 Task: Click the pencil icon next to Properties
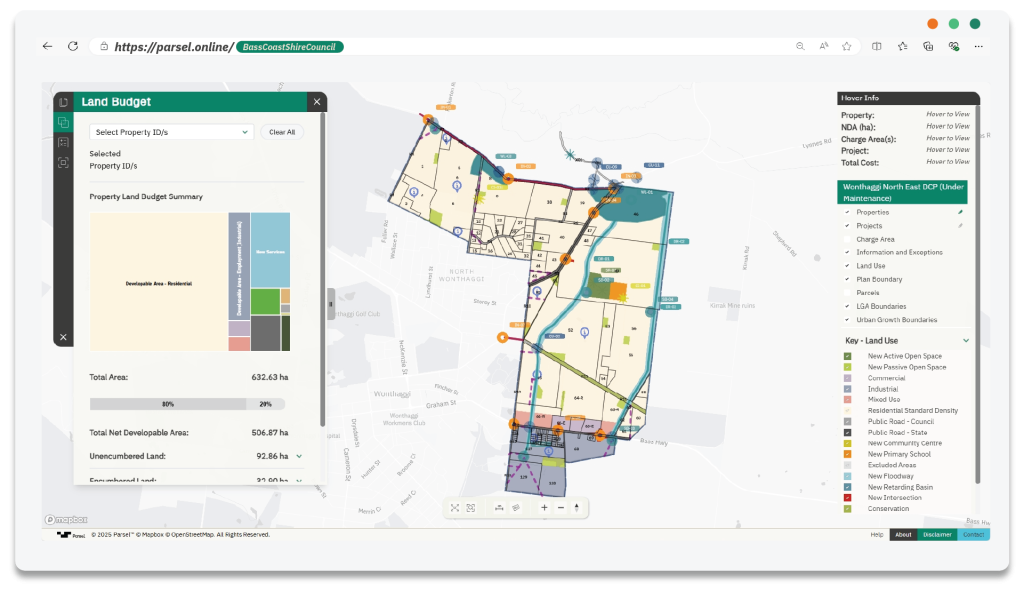[x=961, y=212]
